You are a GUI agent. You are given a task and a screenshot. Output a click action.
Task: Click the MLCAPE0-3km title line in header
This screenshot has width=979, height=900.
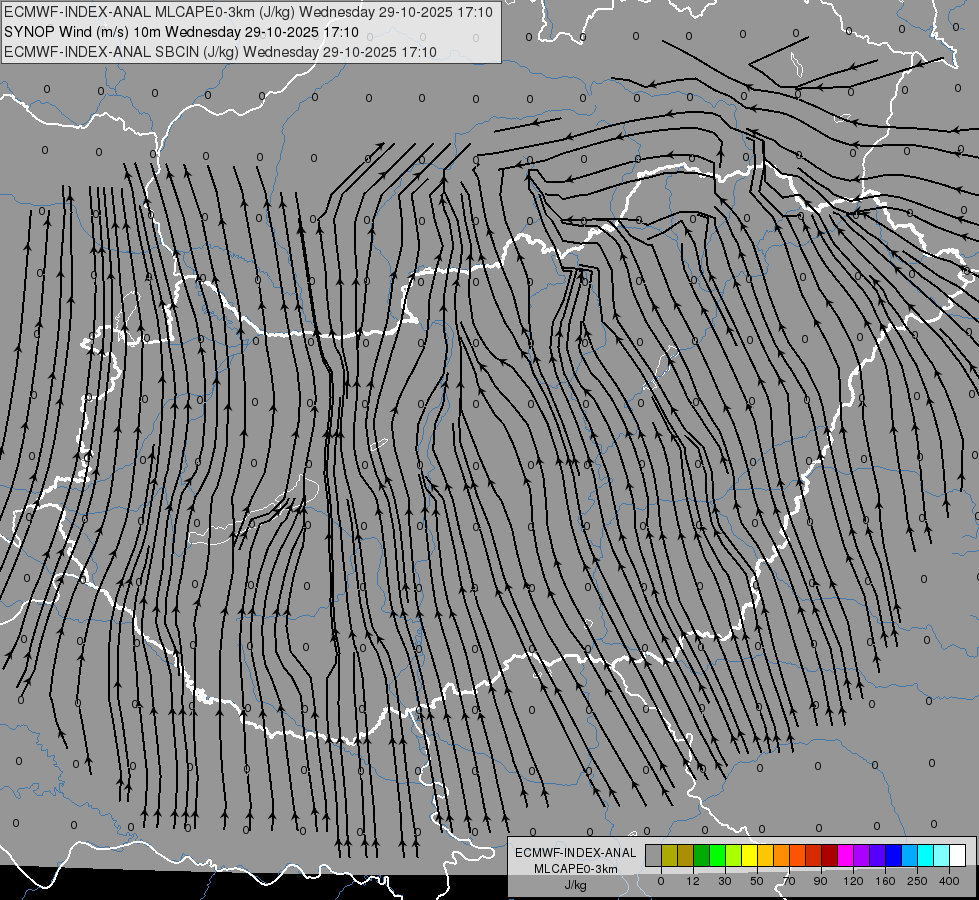(248, 12)
